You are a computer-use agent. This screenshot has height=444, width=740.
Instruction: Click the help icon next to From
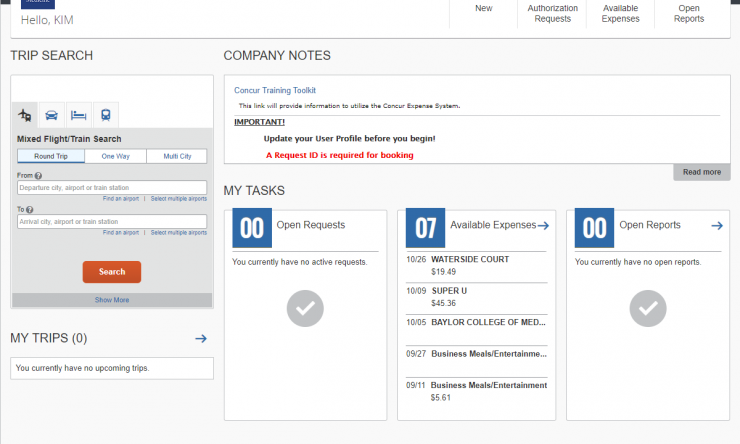(38, 176)
